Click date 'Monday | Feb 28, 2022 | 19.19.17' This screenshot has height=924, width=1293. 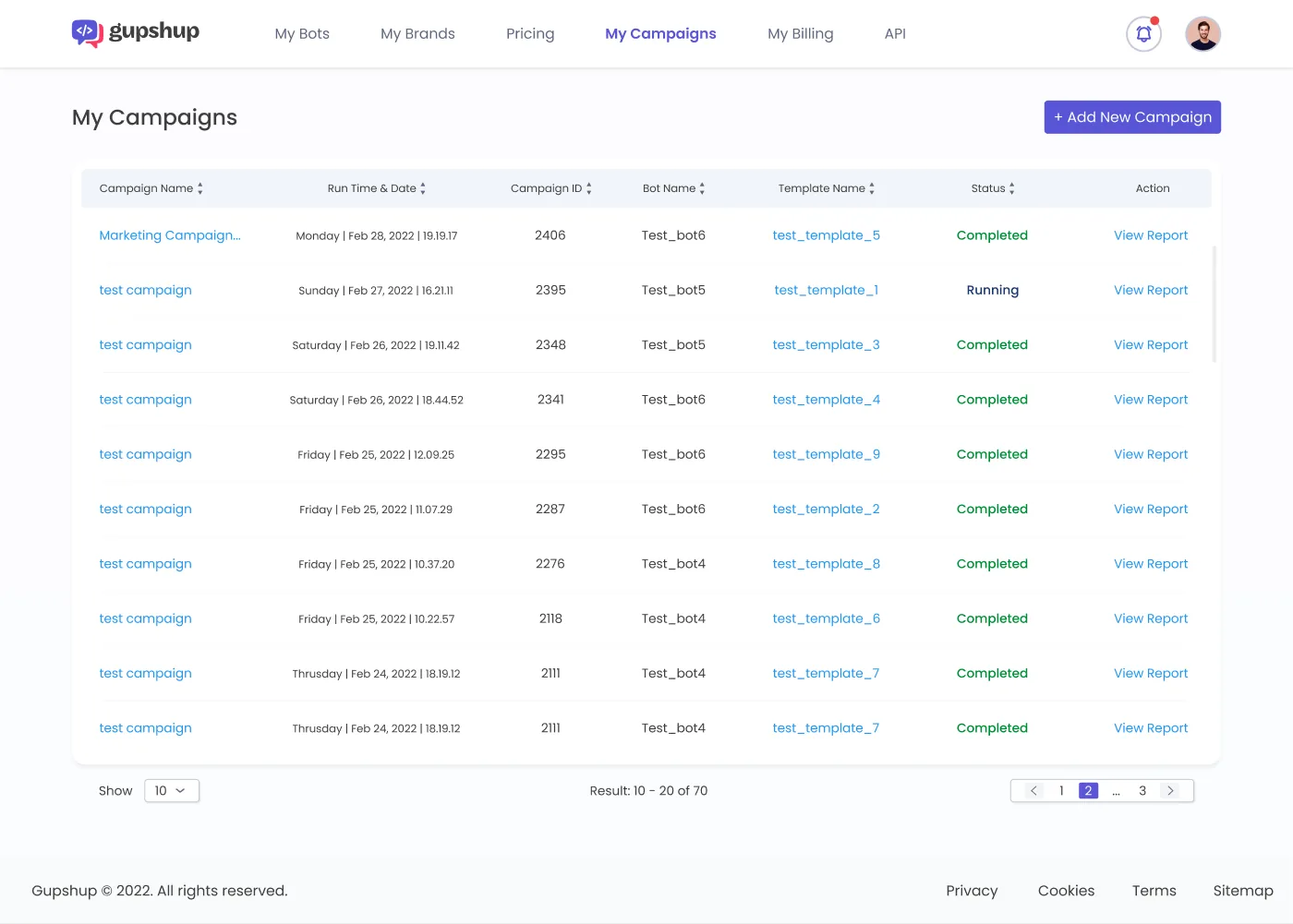(x=377, y=236)
